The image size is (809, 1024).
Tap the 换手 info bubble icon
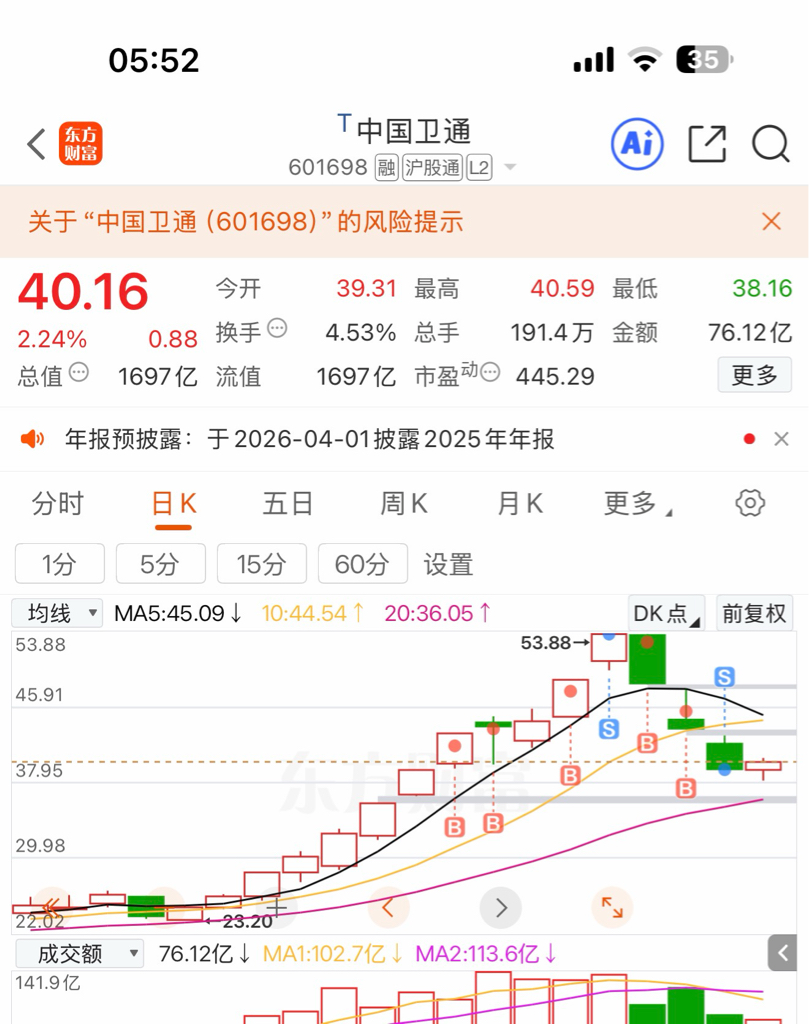tap(278, 328)
